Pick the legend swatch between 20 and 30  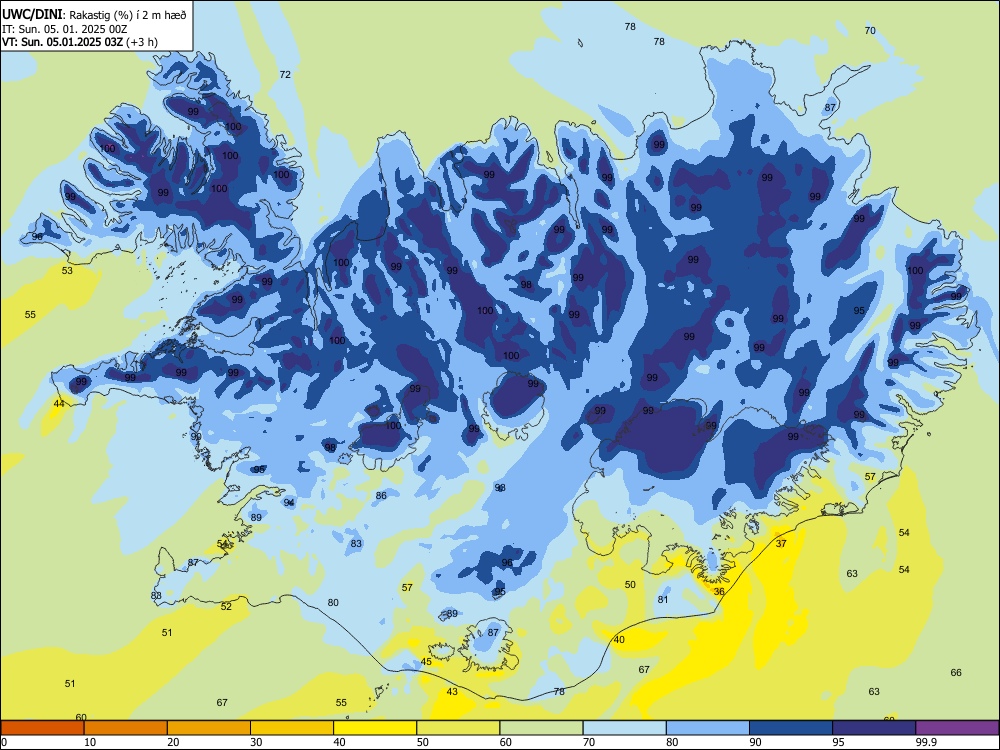pyautogui.click(x=209, y=728)
